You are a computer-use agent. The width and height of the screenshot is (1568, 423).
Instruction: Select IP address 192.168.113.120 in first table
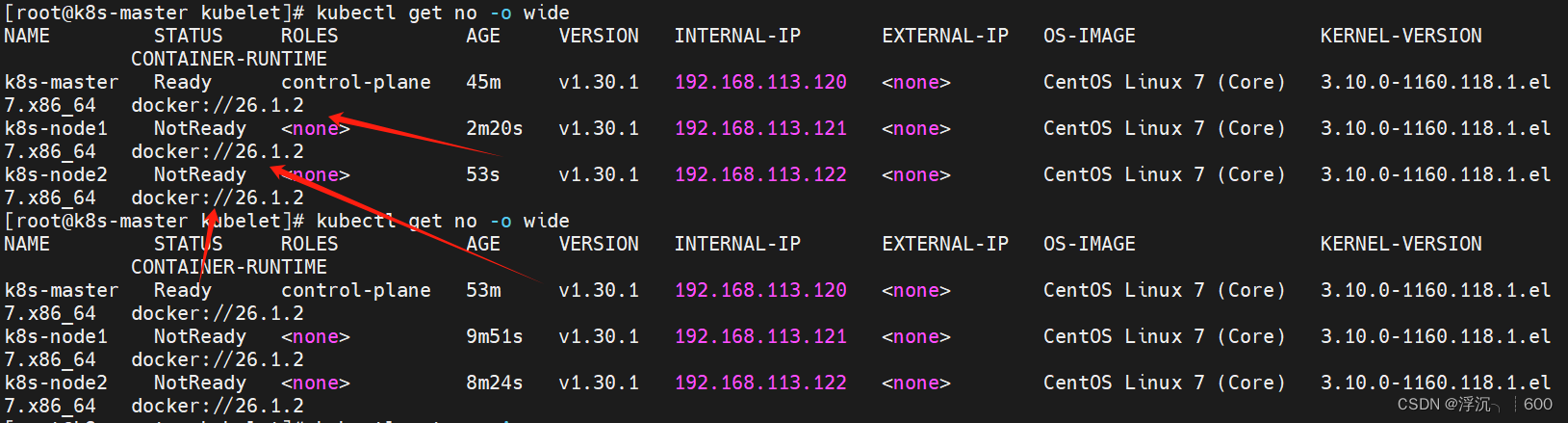(x=760, y=82)
